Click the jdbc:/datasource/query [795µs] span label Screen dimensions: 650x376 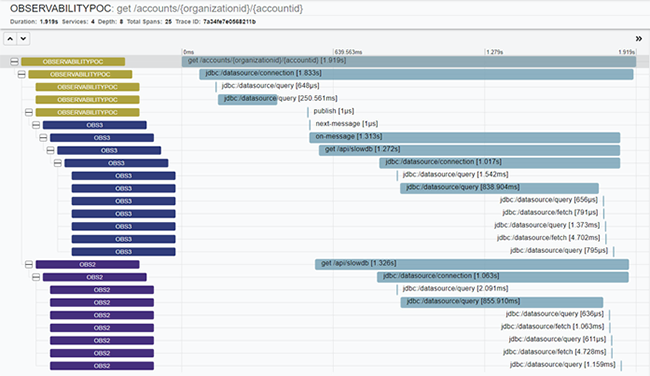point(559,250)
